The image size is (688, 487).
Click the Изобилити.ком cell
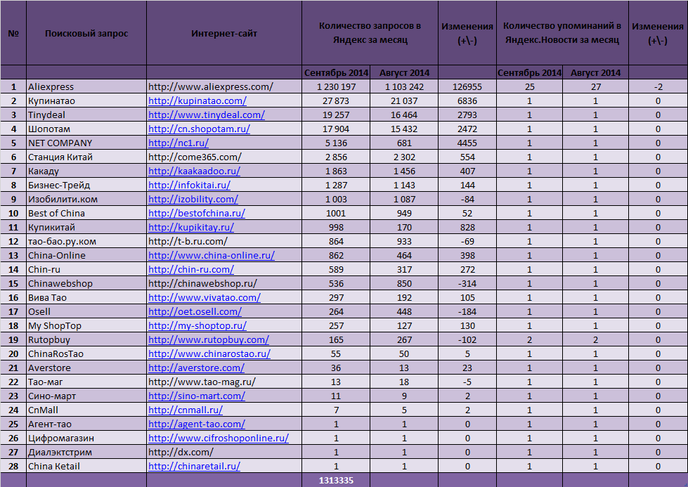86,199
